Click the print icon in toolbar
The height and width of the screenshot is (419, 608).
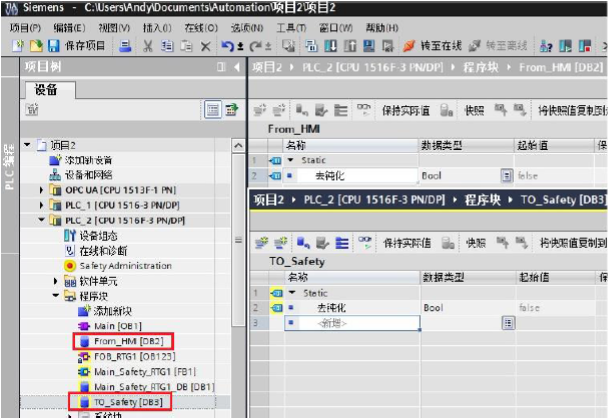(125, 46)
